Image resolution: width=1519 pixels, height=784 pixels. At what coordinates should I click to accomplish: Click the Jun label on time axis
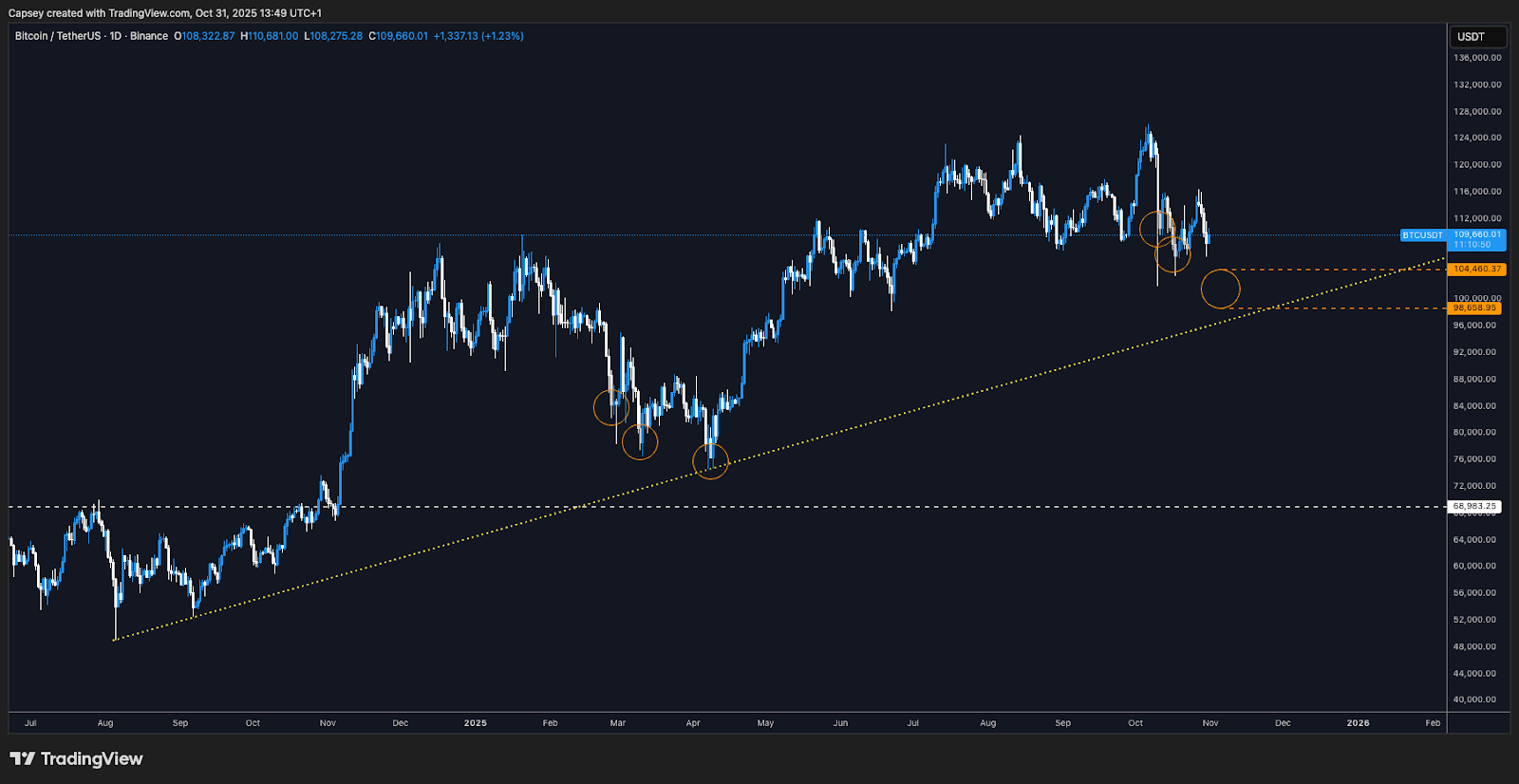pyautogui.click(x=840, y=723)
